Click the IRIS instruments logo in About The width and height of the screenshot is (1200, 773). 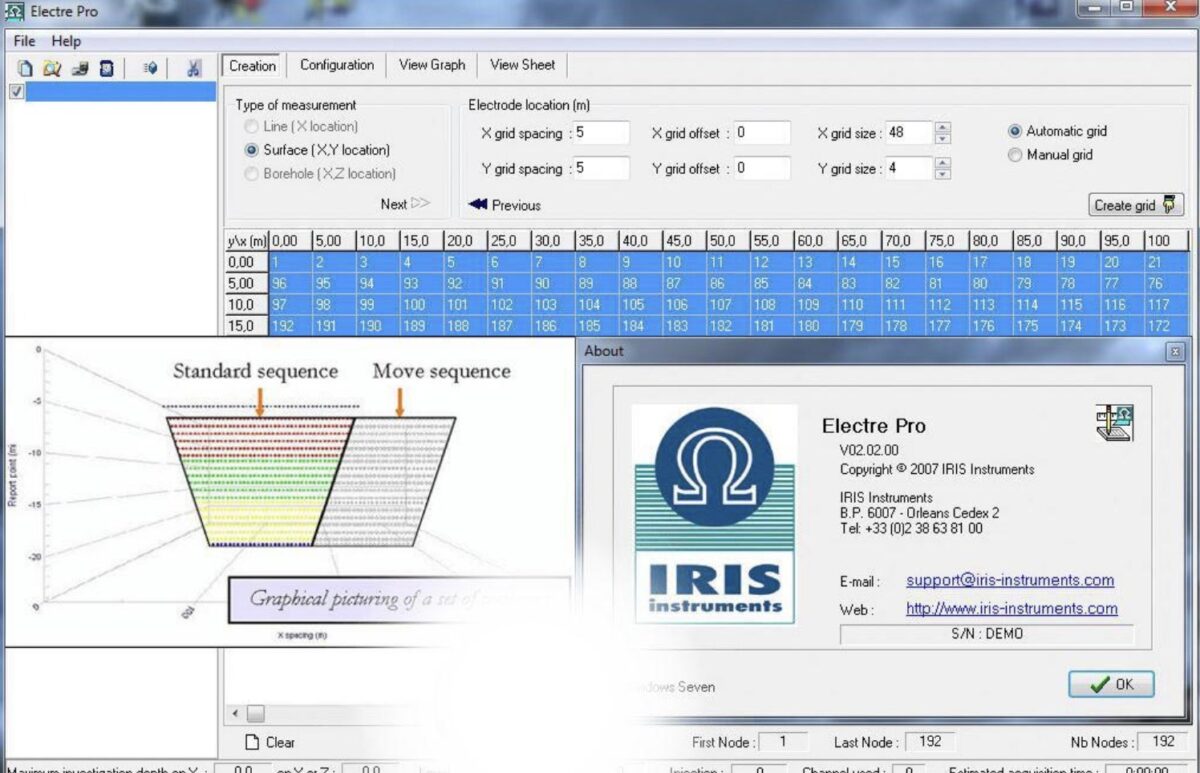(x=714, y=514)
